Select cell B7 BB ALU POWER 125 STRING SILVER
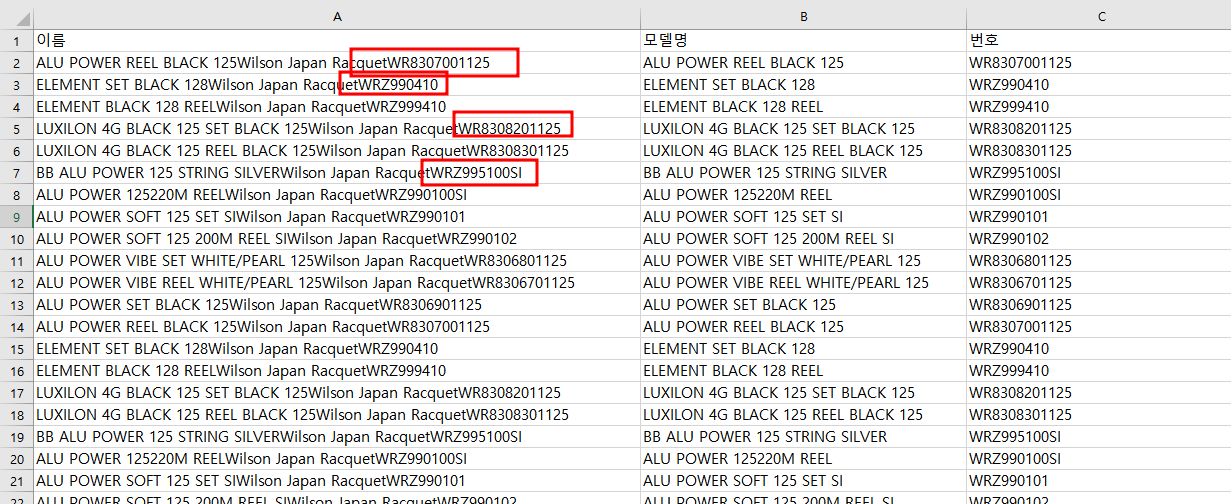 (x=803, y=173)
